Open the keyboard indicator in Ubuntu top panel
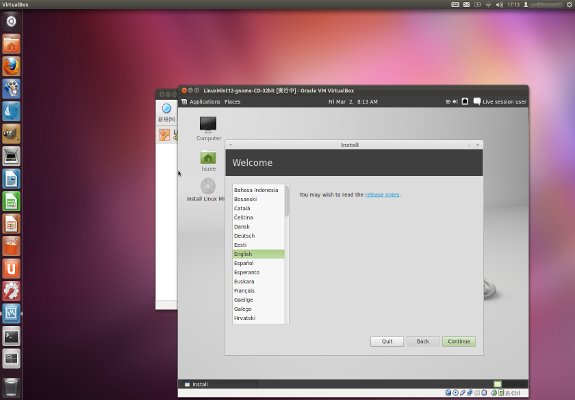Image resolution: width=575 pixels, height=400 pixels. pyautogui.click(x=455, y=4)
